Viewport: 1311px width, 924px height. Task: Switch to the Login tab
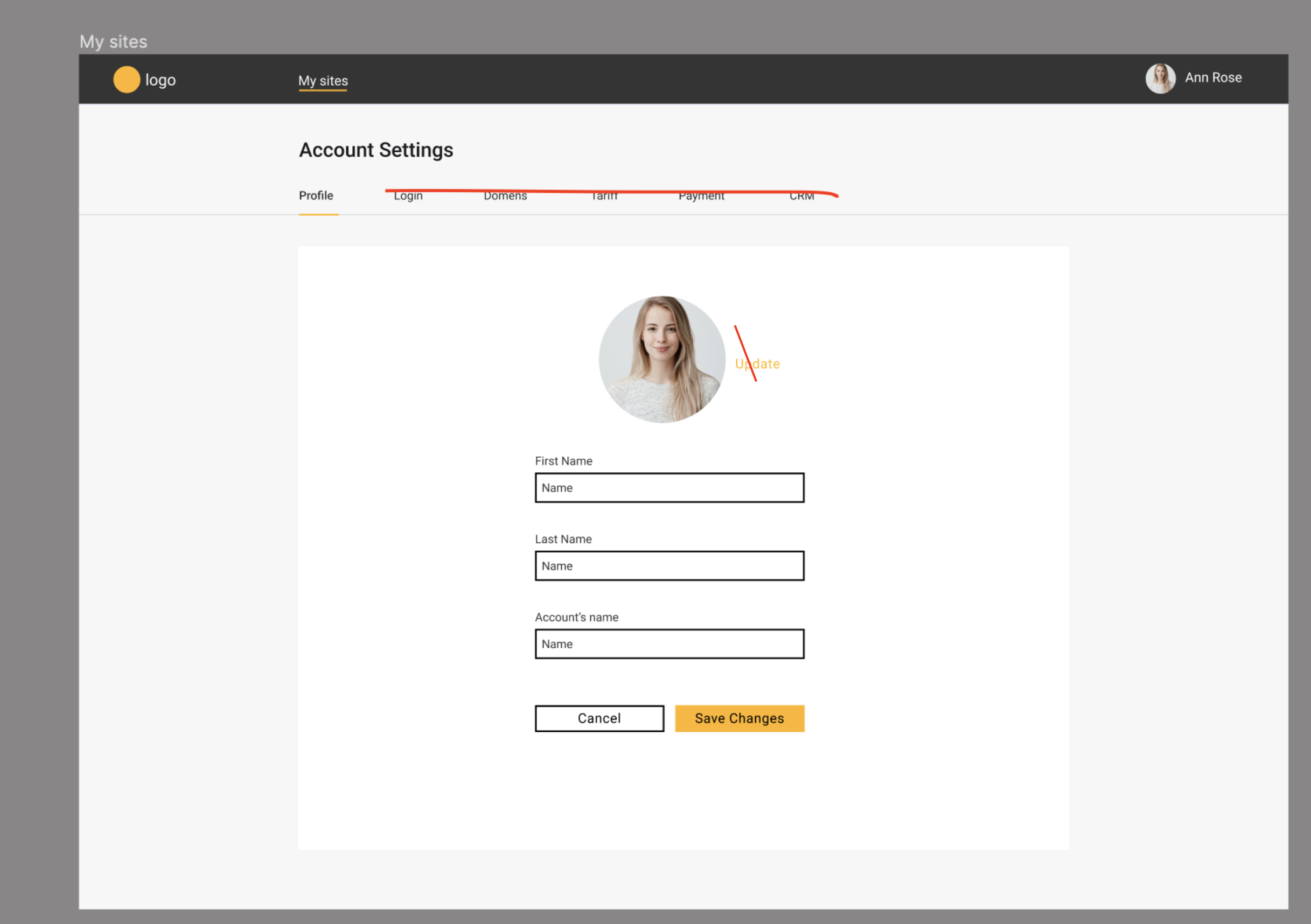point(408,195)
